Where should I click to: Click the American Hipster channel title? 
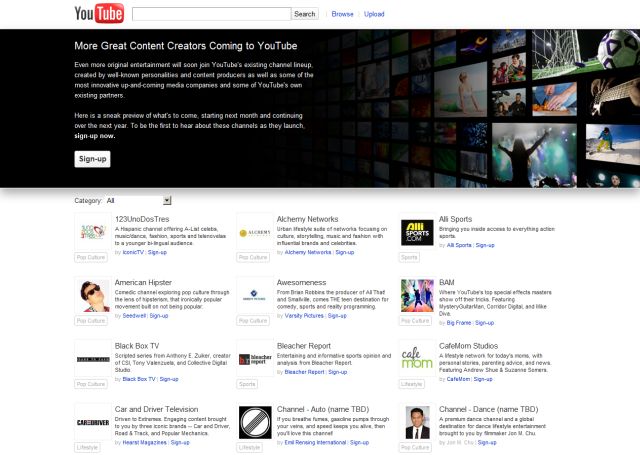pos(143,282)
